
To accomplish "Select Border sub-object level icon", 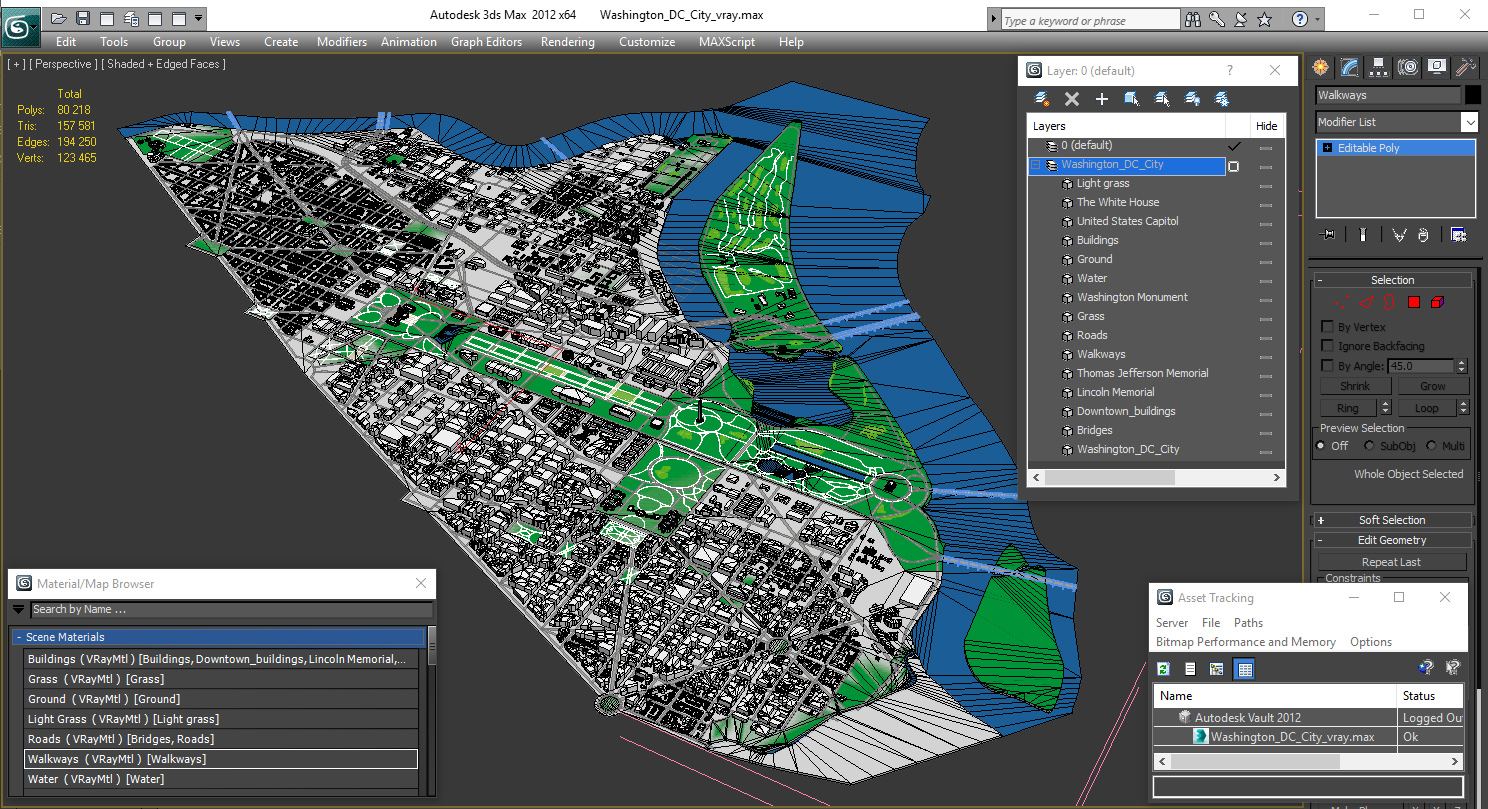I will point(1390,302).
